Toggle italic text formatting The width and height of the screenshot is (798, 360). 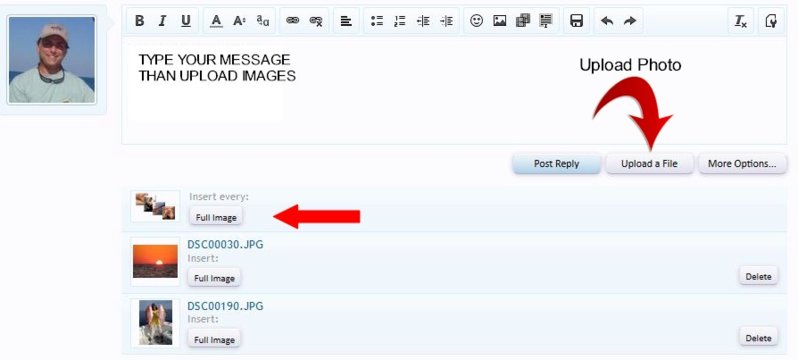[x=162, y=21]
